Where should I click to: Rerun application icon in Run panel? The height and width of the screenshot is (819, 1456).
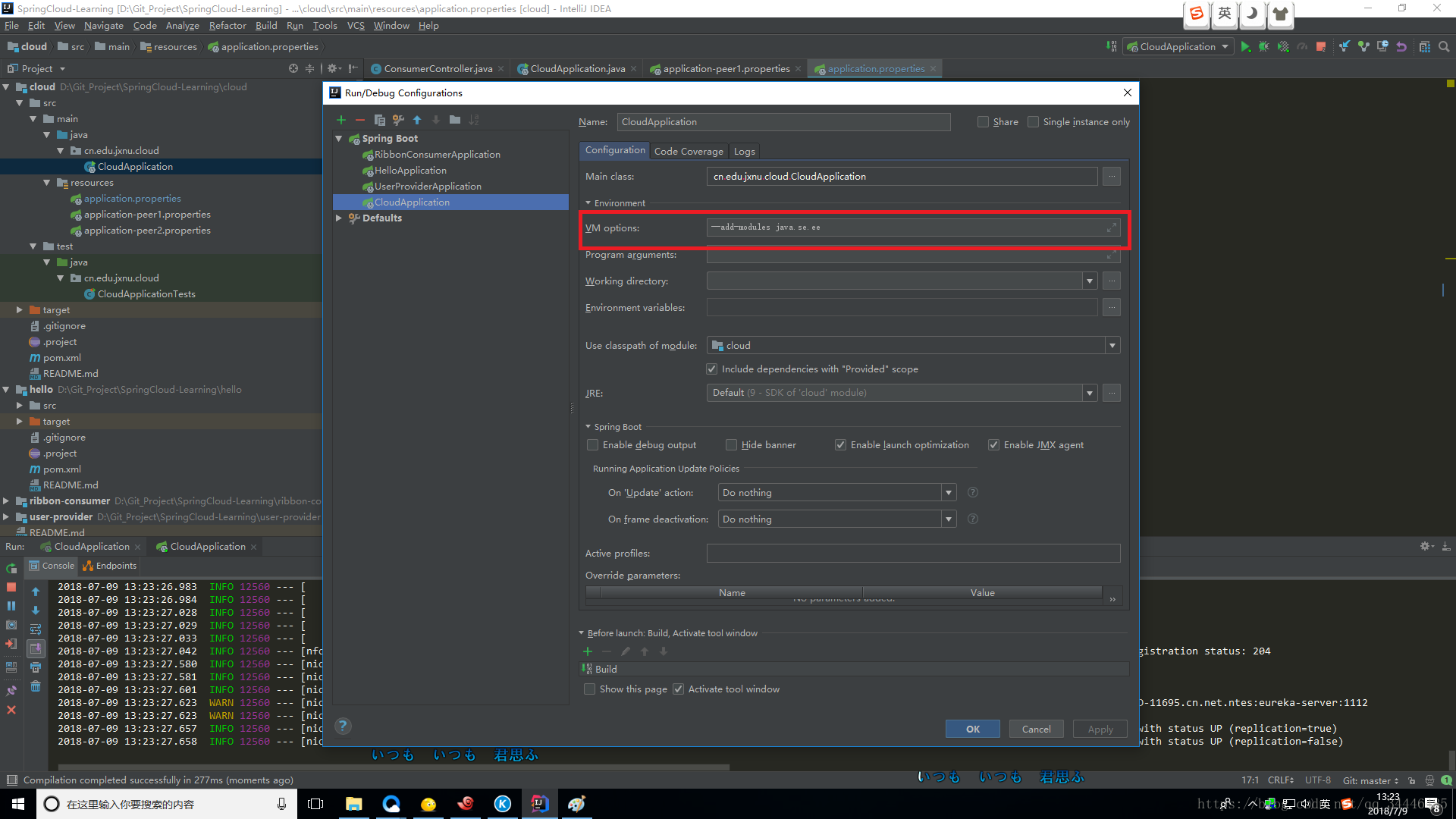point(11,568)
